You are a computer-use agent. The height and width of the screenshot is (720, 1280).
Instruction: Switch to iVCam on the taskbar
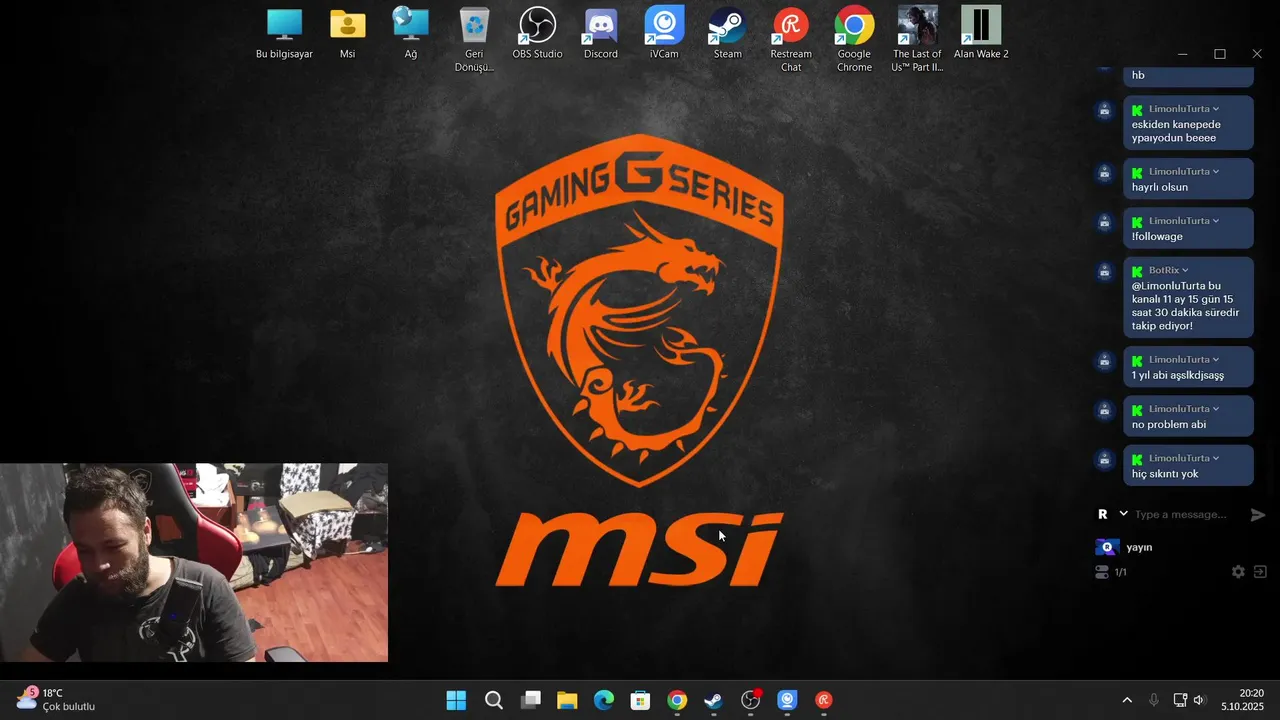coord(787,700)
